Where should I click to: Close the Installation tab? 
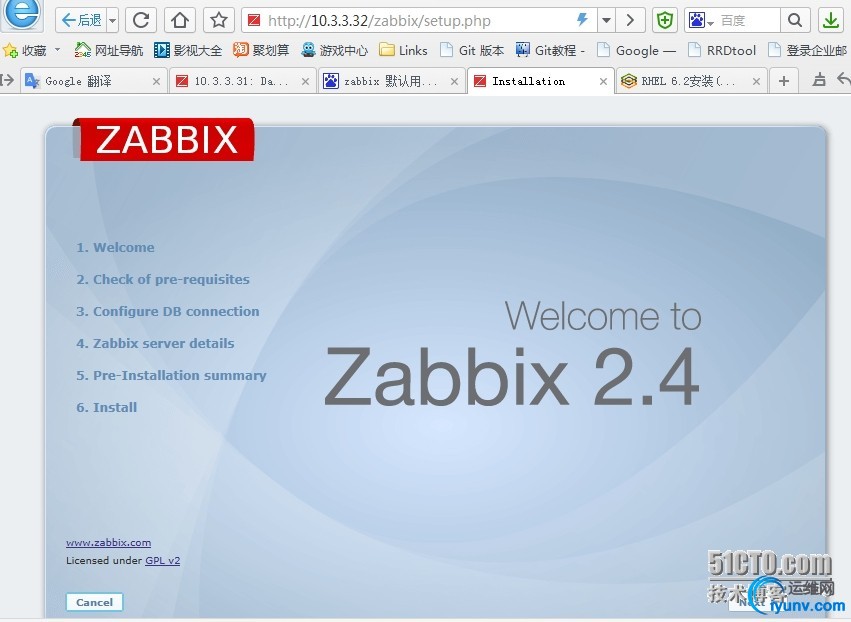(604, 81)
